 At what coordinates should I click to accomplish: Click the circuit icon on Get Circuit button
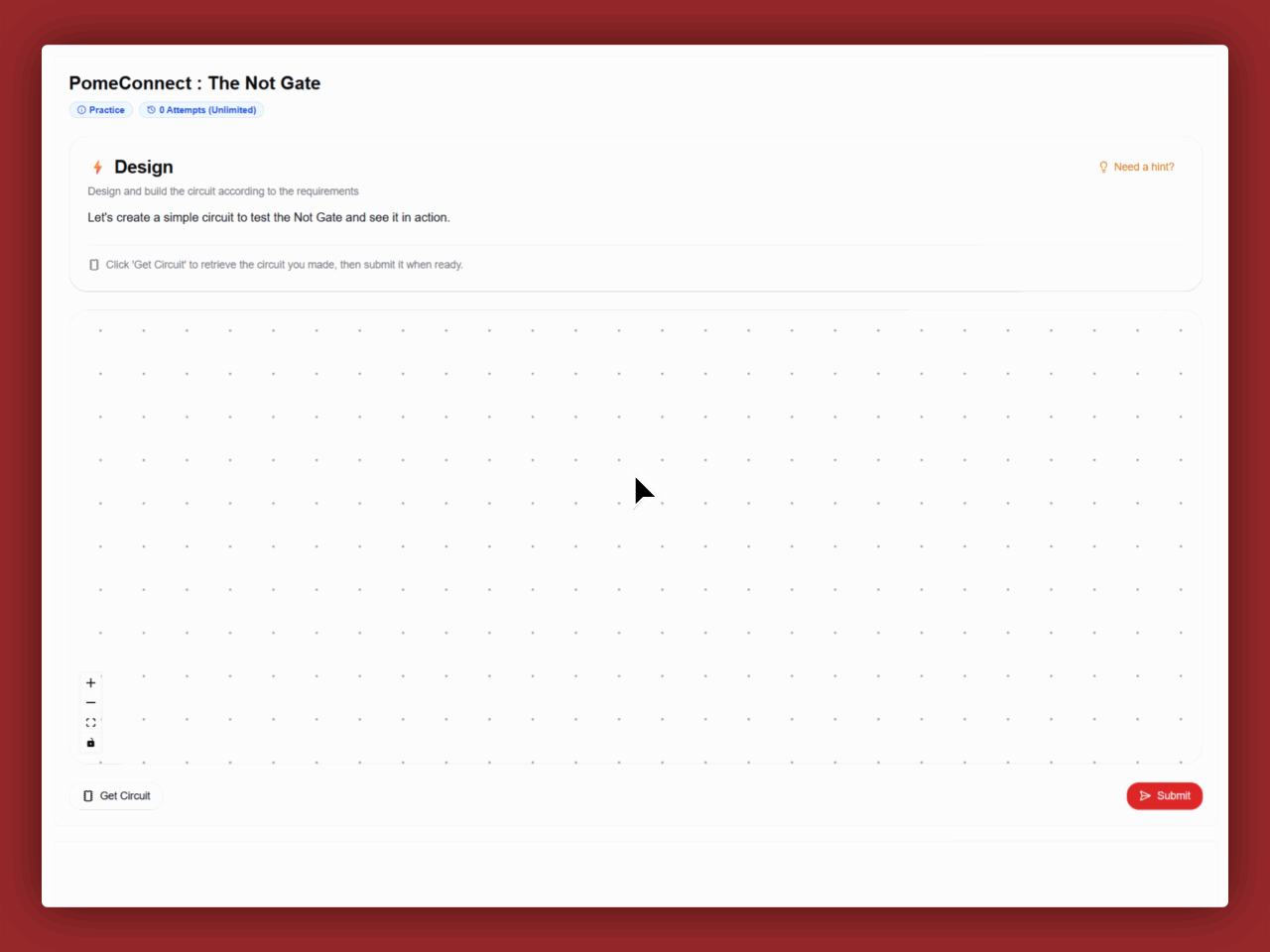88,795
